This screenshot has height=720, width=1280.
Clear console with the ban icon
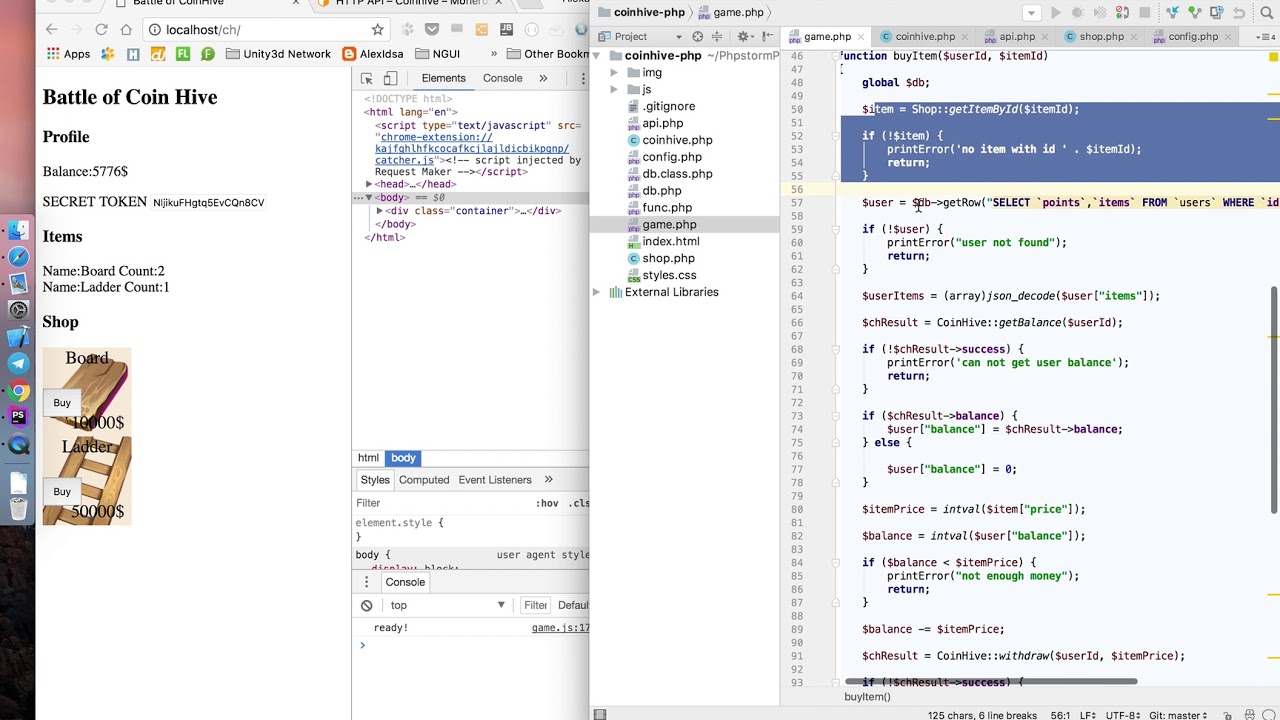point(367,605)
